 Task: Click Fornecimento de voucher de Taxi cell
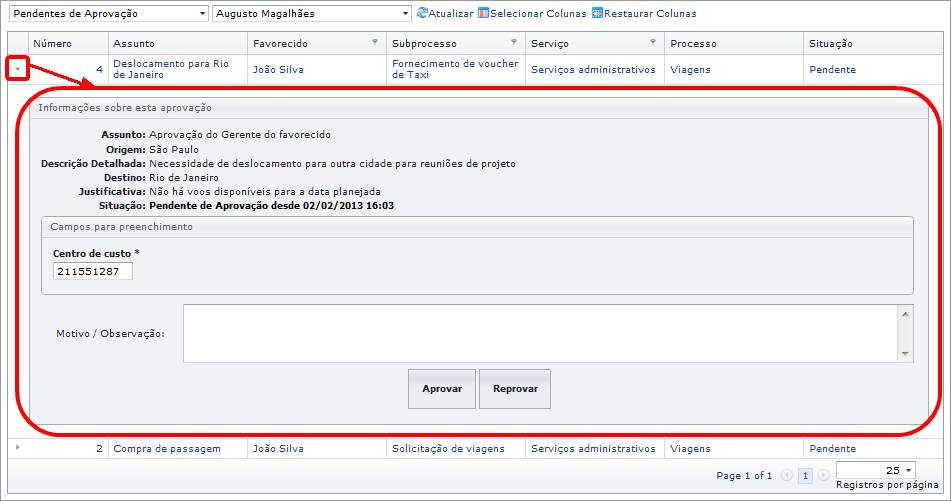(x=455, y=69)
